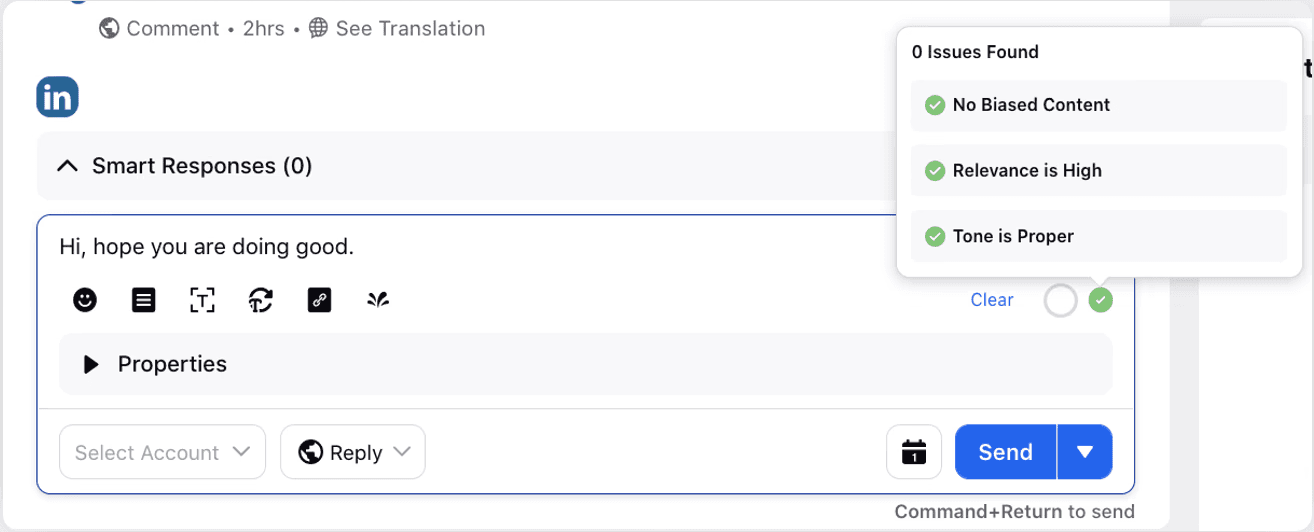Open the Select Account dropdown
The width and height of the screenshot is (1314, 532).
pyautogui.click(x=162, y=452)
